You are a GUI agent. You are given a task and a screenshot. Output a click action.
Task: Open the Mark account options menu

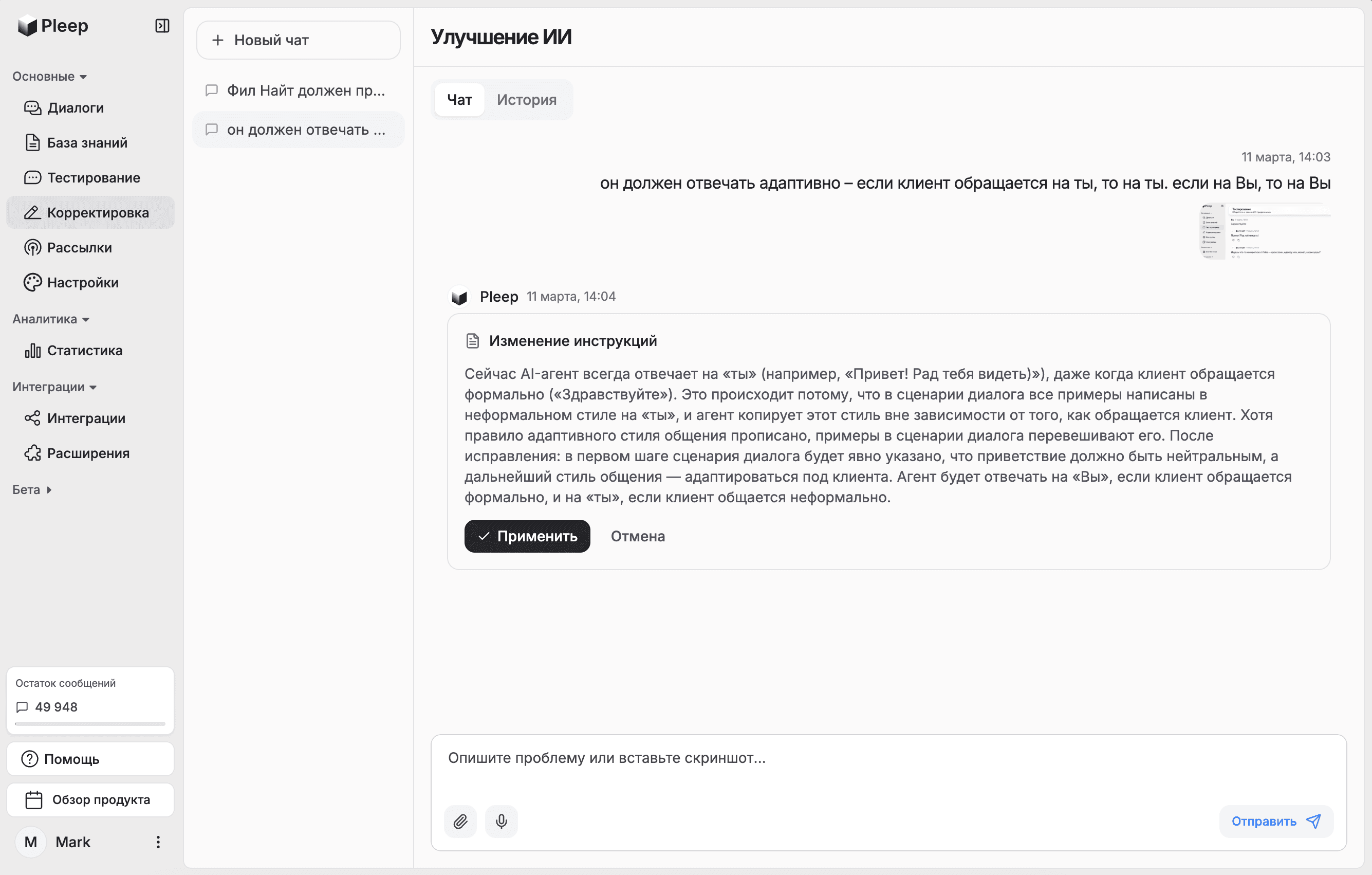click(x=158, y=842)
